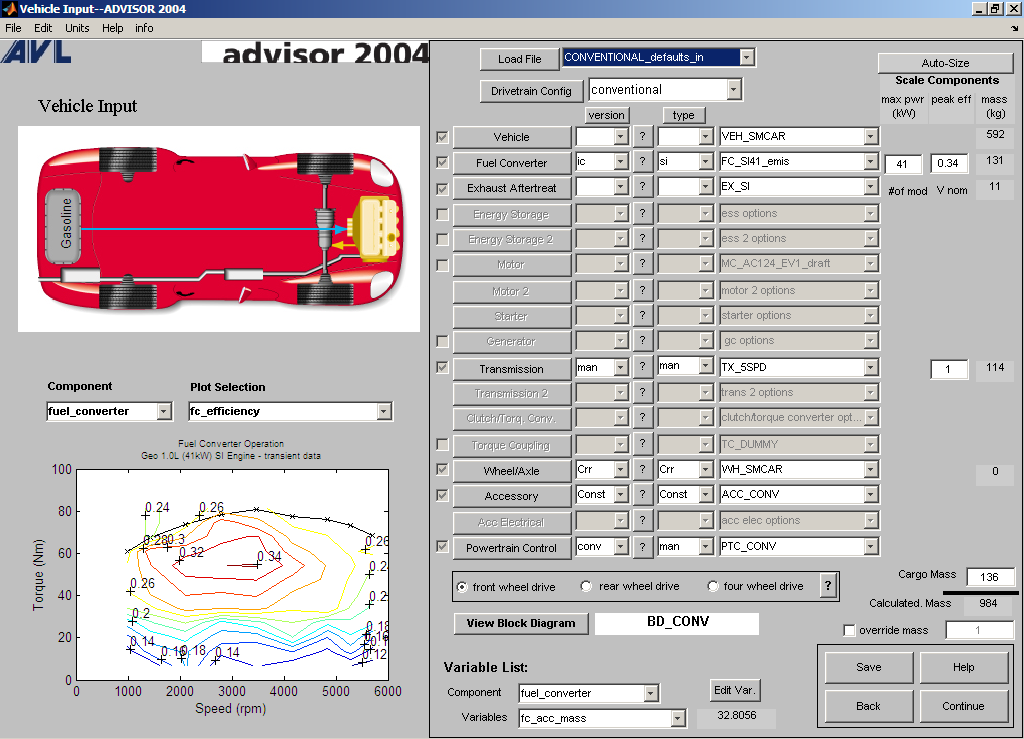
Task: Toggle the Fuel Converter checkbox
Action: point(442,162)
